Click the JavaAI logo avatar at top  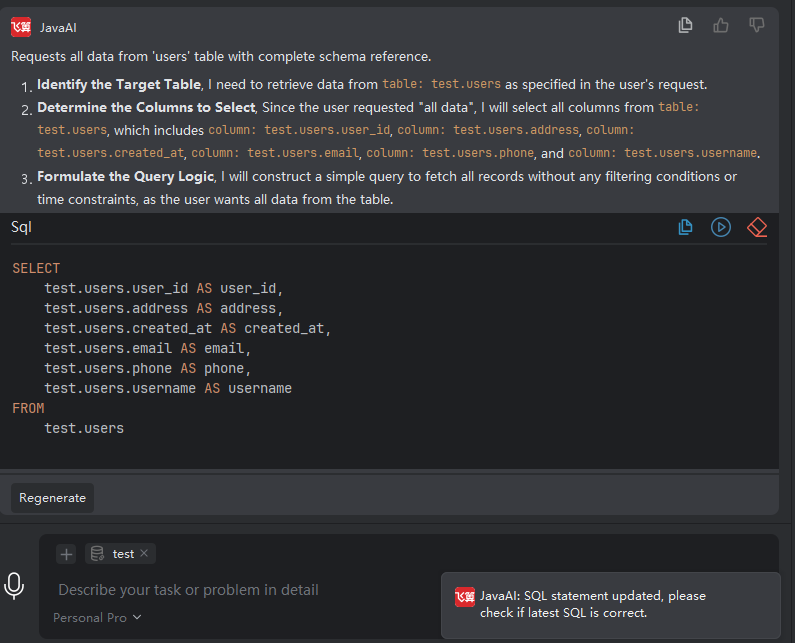coord(21,27)
